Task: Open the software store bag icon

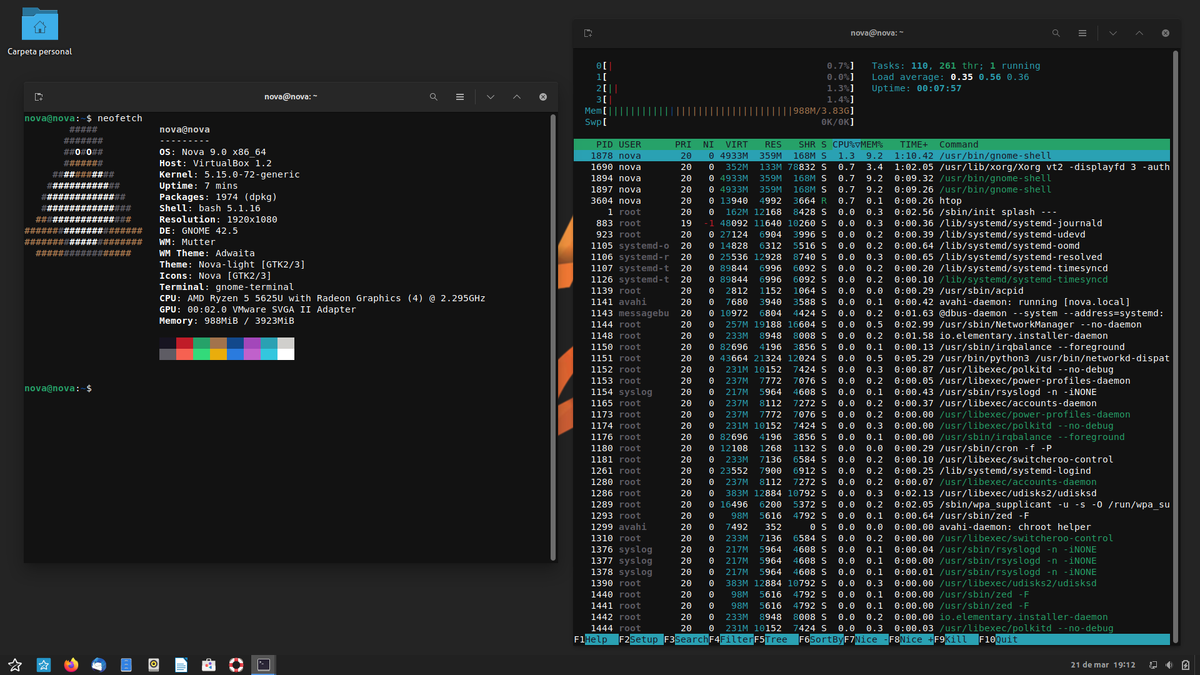Action: tap(208, 664)
